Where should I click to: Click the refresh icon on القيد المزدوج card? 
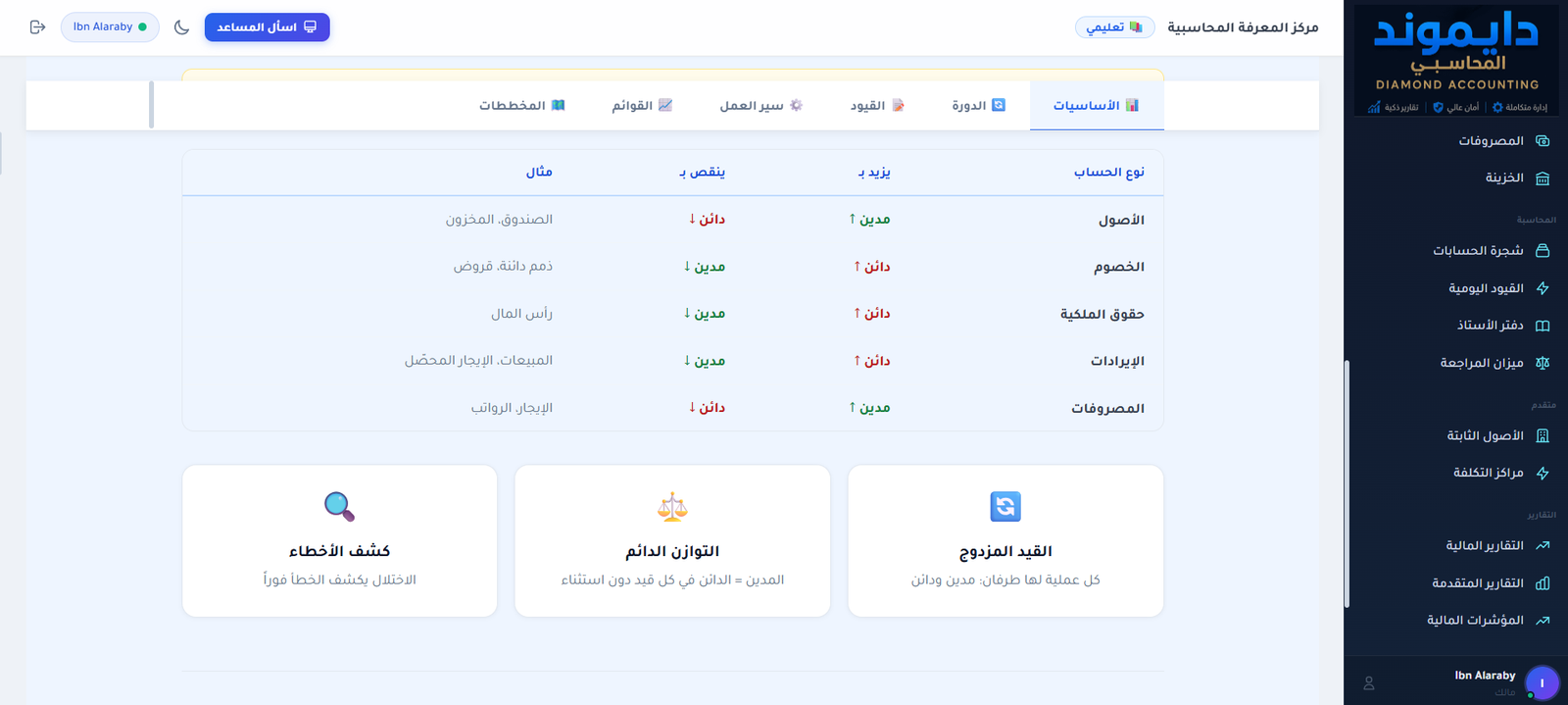pyautogui.click(x=1005, y=506)
